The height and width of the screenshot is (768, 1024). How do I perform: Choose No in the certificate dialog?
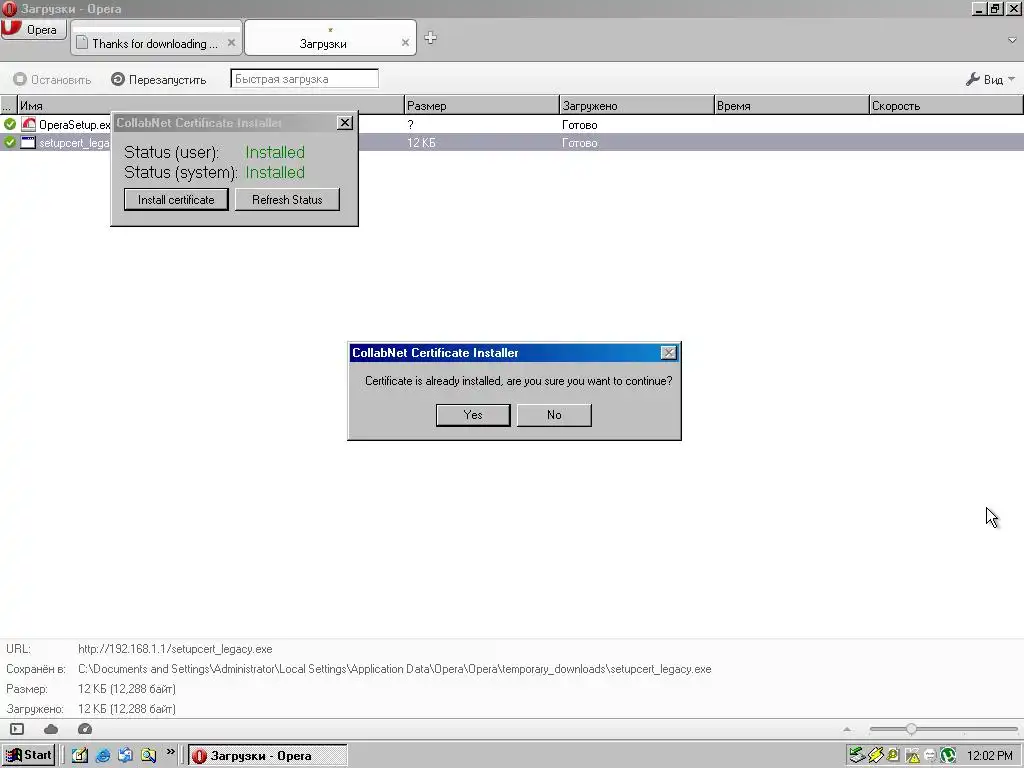coord(554,415)
